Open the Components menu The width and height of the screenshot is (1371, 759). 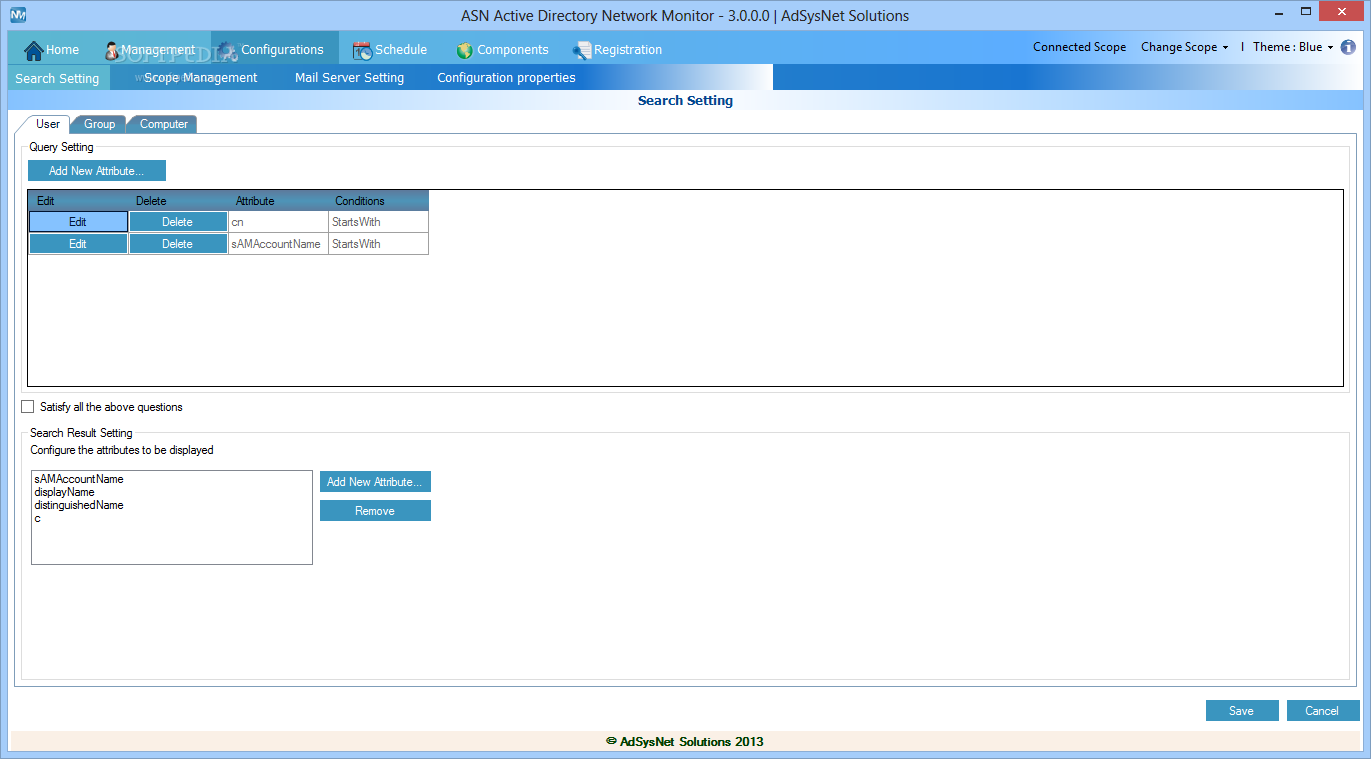coord(503,50)
